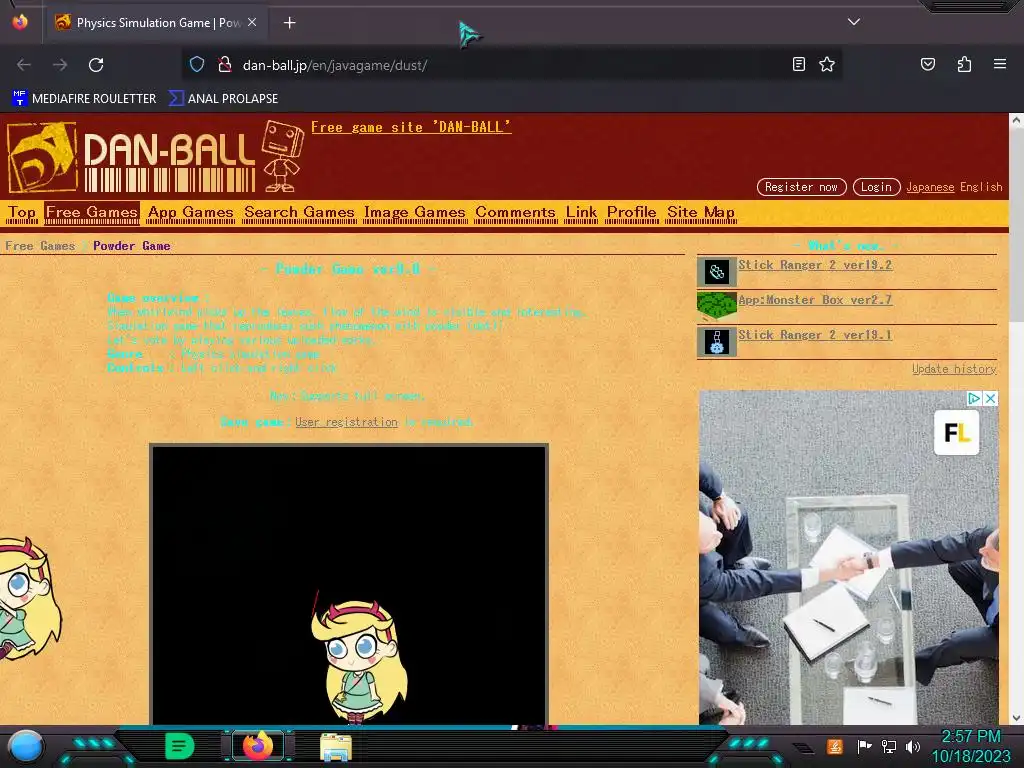Open a new browser tab
1024x768 pixels.
pyautogui.click(x=289, y=23)
